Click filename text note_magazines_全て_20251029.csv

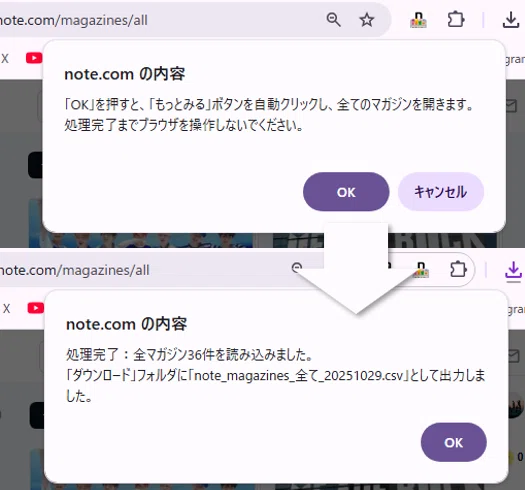[299, 375]
